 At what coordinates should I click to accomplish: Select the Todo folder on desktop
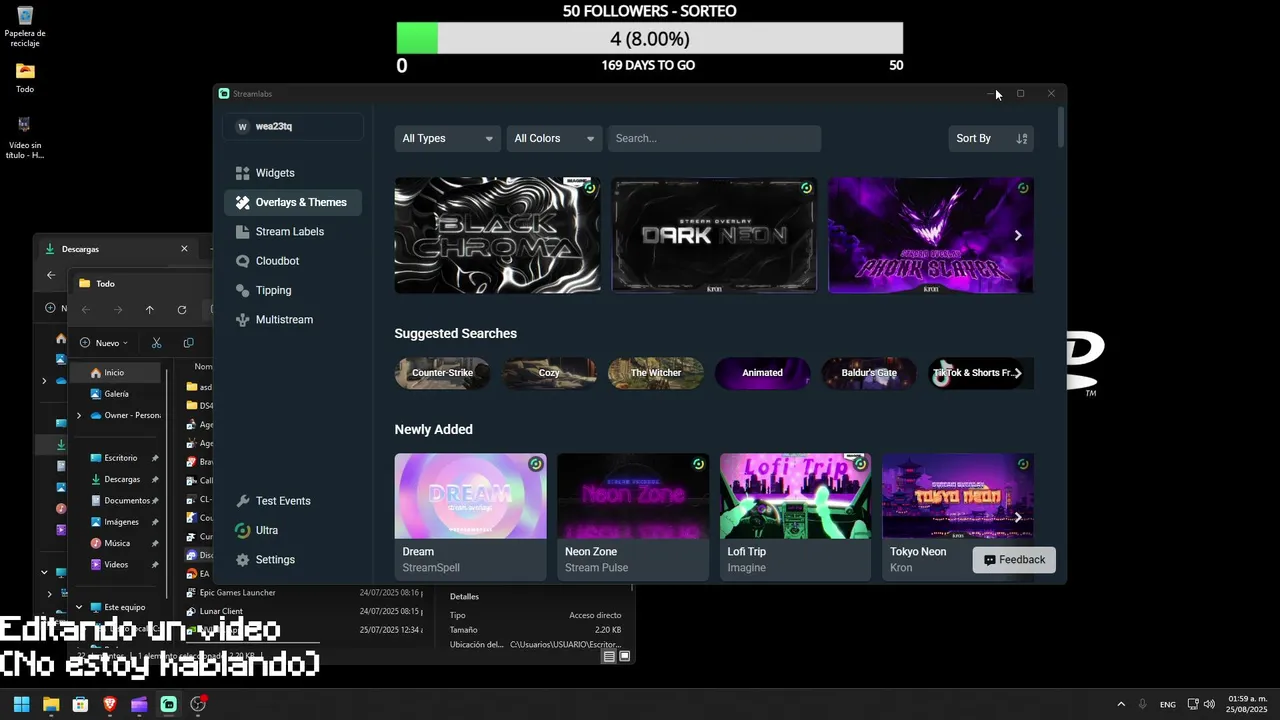click(x=25, y=79)
